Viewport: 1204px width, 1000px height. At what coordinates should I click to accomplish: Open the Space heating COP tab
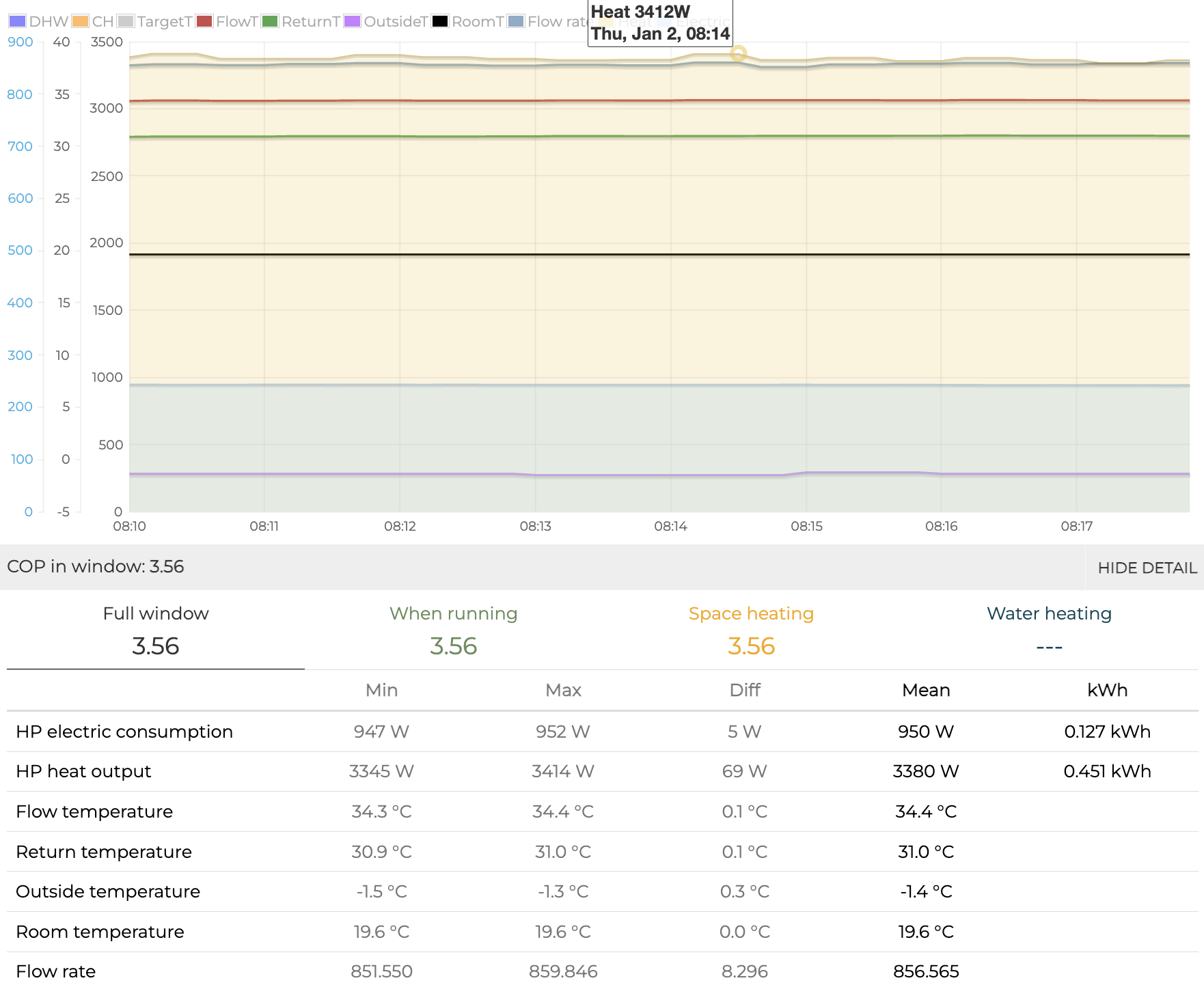pos(751,630)
